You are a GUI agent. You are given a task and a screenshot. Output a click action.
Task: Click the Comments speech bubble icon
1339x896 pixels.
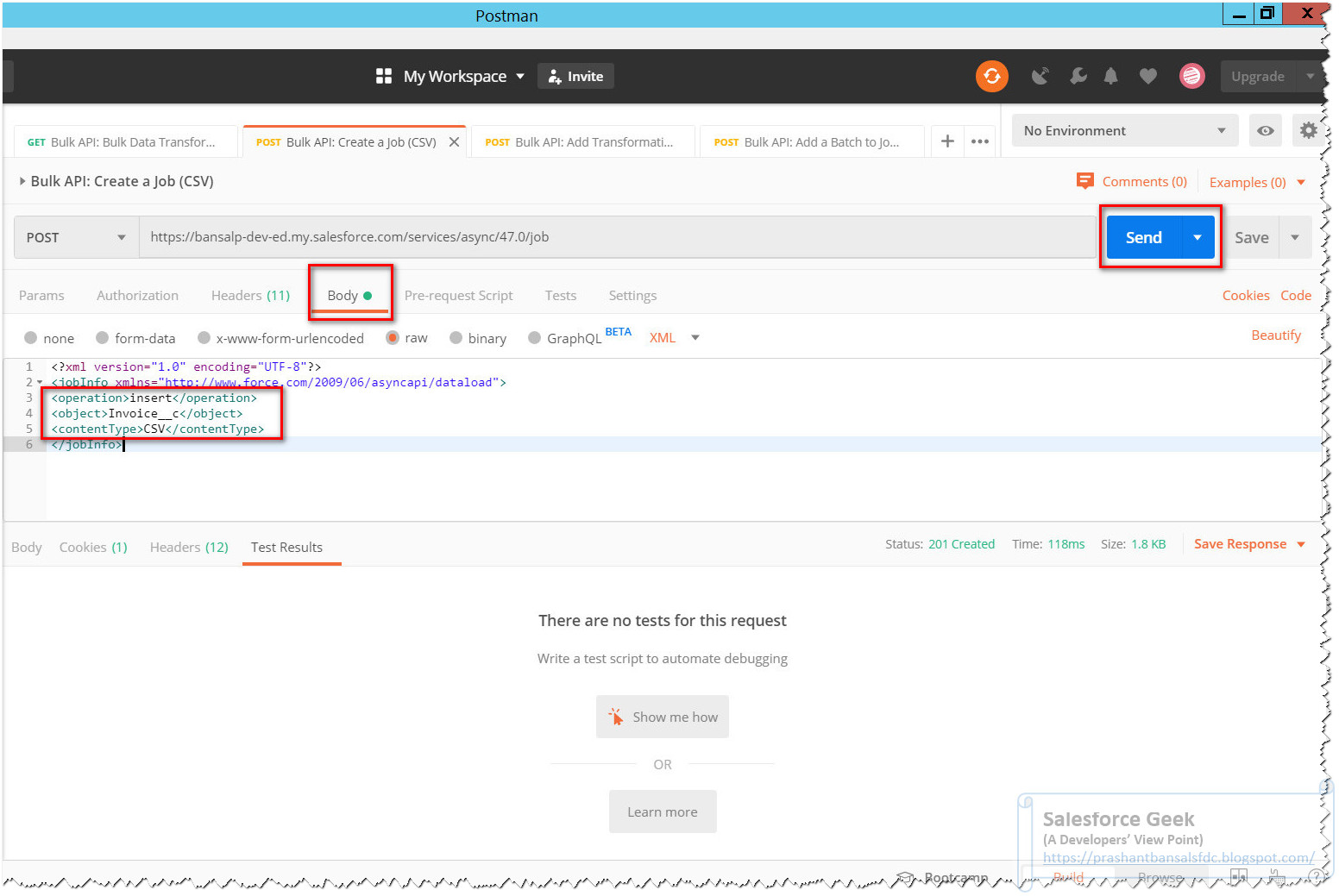tap(1084, 181)
